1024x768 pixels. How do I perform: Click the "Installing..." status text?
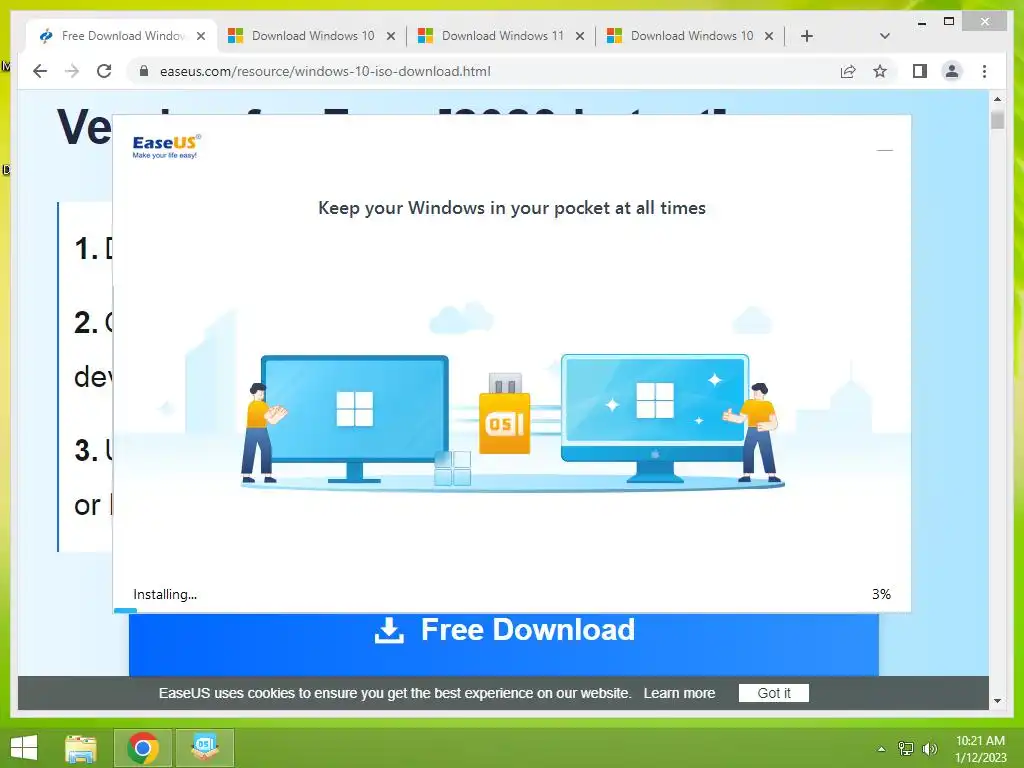click(165, 594)
